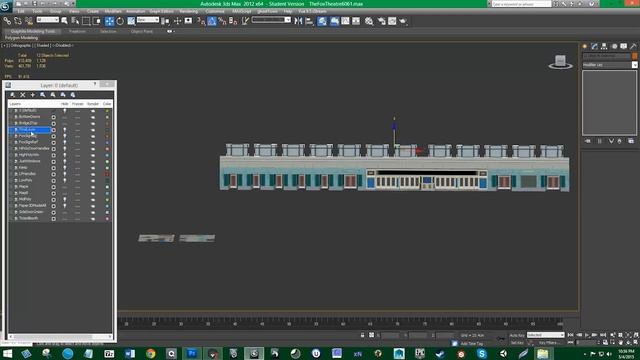Click Add Time Tag
Screen dimensions: 640x360
point(472,344)
